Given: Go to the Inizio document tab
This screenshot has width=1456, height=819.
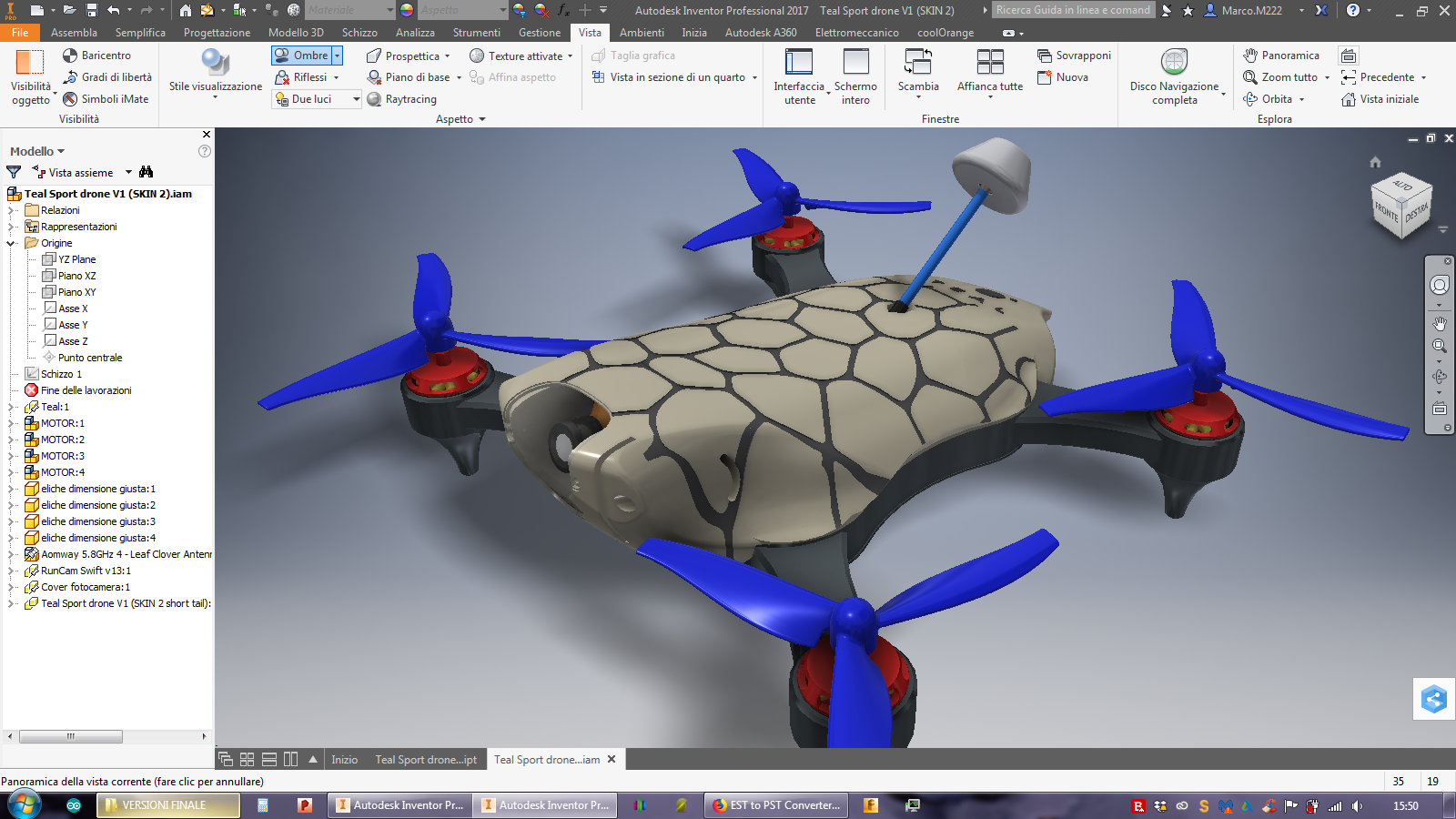Looking at the screenshot, I should pos(344,760).
